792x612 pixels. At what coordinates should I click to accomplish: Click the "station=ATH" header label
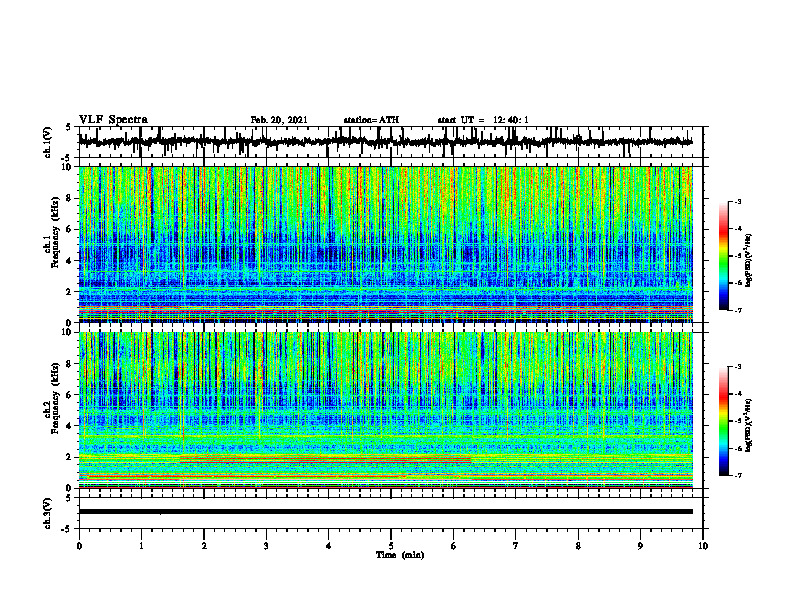pyautogui.click(x=371, y=120)
